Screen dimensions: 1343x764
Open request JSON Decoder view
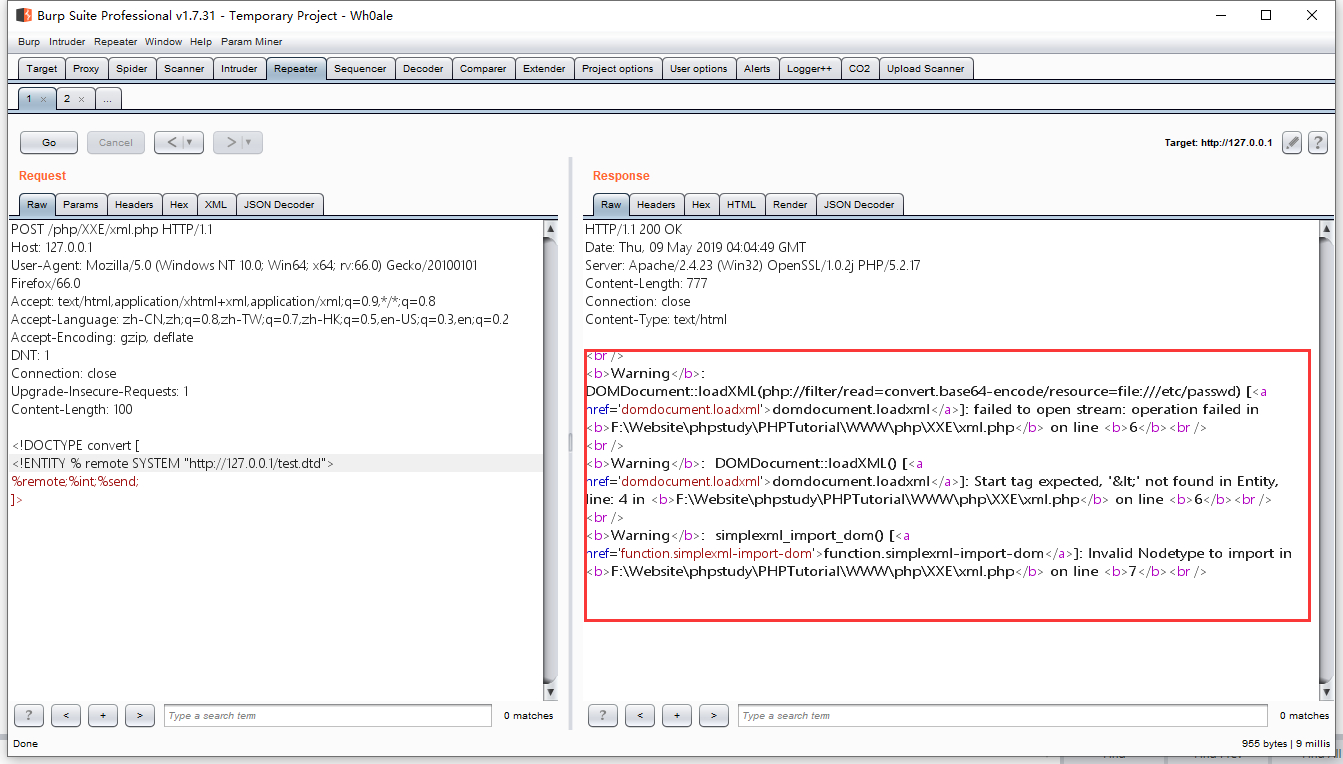point(279,204)
